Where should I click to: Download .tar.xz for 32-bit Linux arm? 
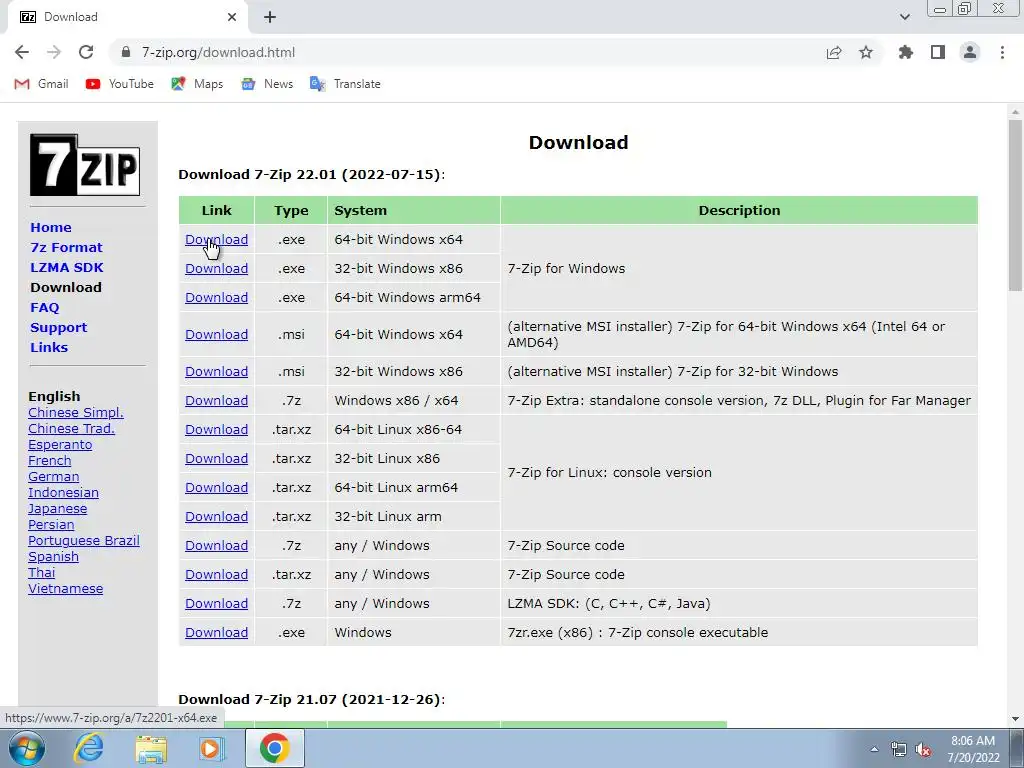tap(216, 517)
